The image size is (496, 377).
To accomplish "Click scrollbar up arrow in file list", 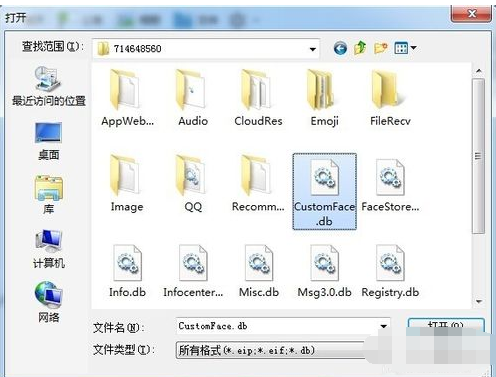I will point(479,71).
